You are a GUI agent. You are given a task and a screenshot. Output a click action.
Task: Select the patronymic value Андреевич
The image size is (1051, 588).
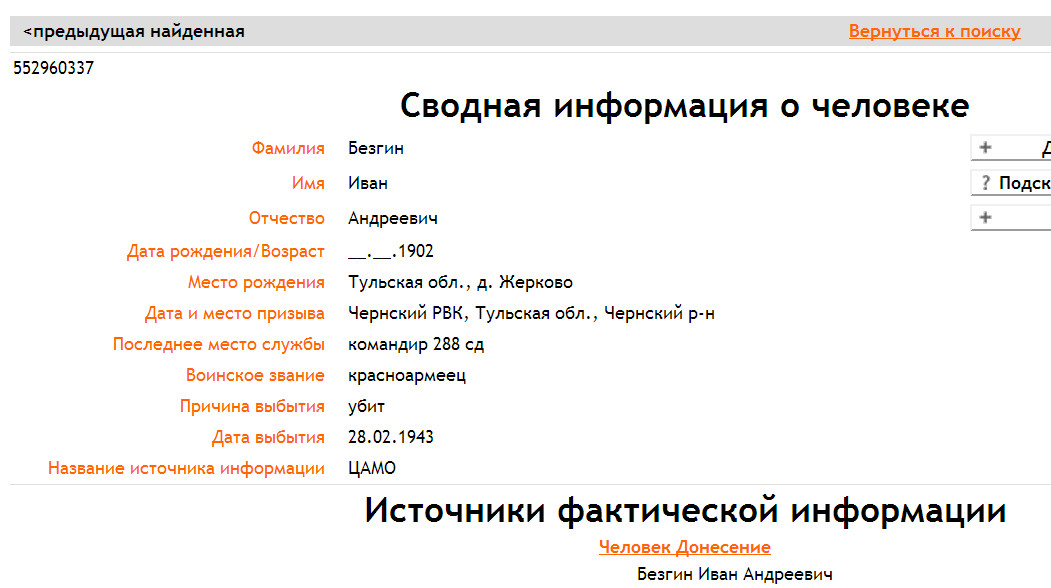(393, 218)
